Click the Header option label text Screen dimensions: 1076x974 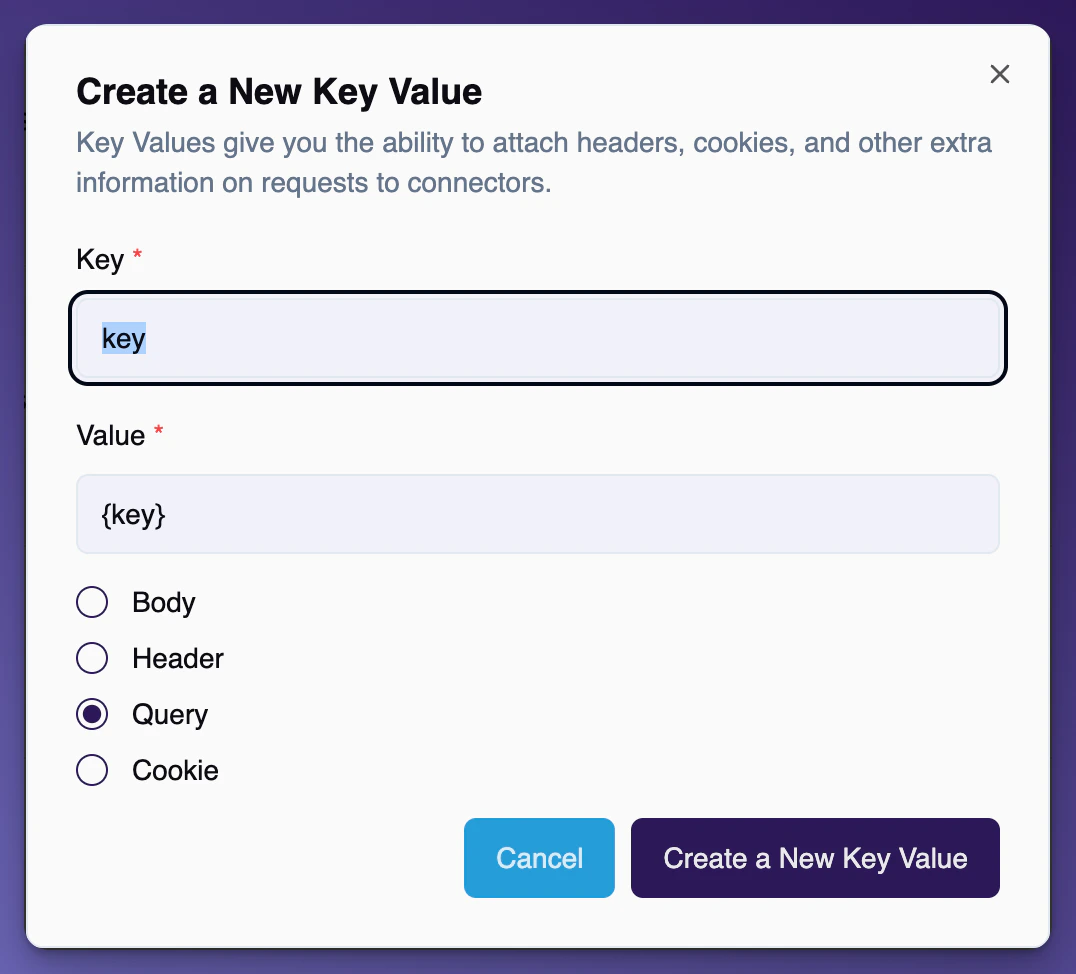coord(178,658)
